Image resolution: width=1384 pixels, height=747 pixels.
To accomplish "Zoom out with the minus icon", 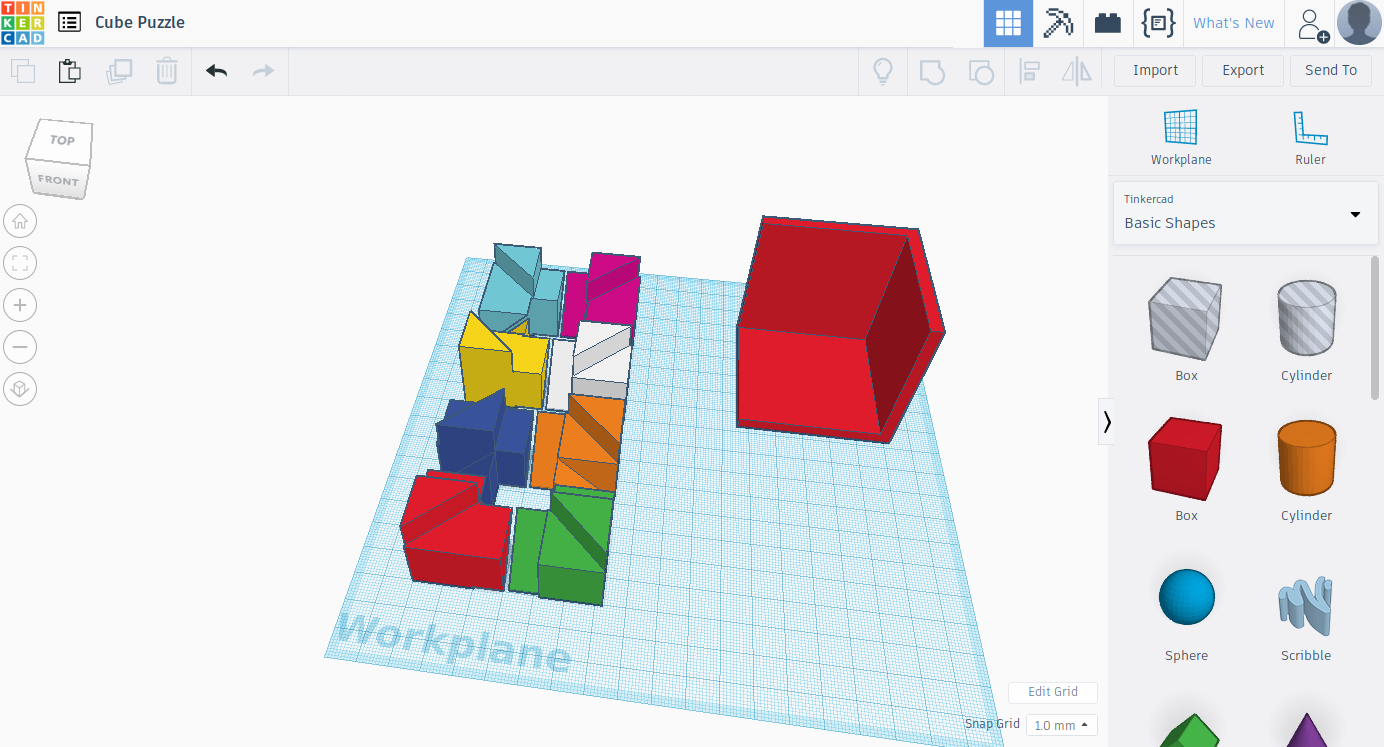I will [20, 347].
